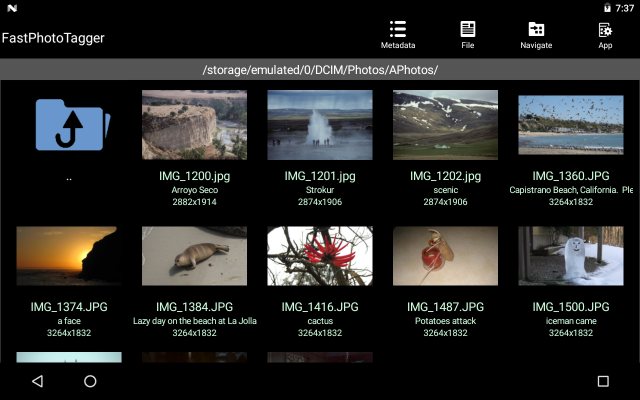Tap the recent apps square button
The height and width of the screenshot is (400, 640).
[602, 381]
